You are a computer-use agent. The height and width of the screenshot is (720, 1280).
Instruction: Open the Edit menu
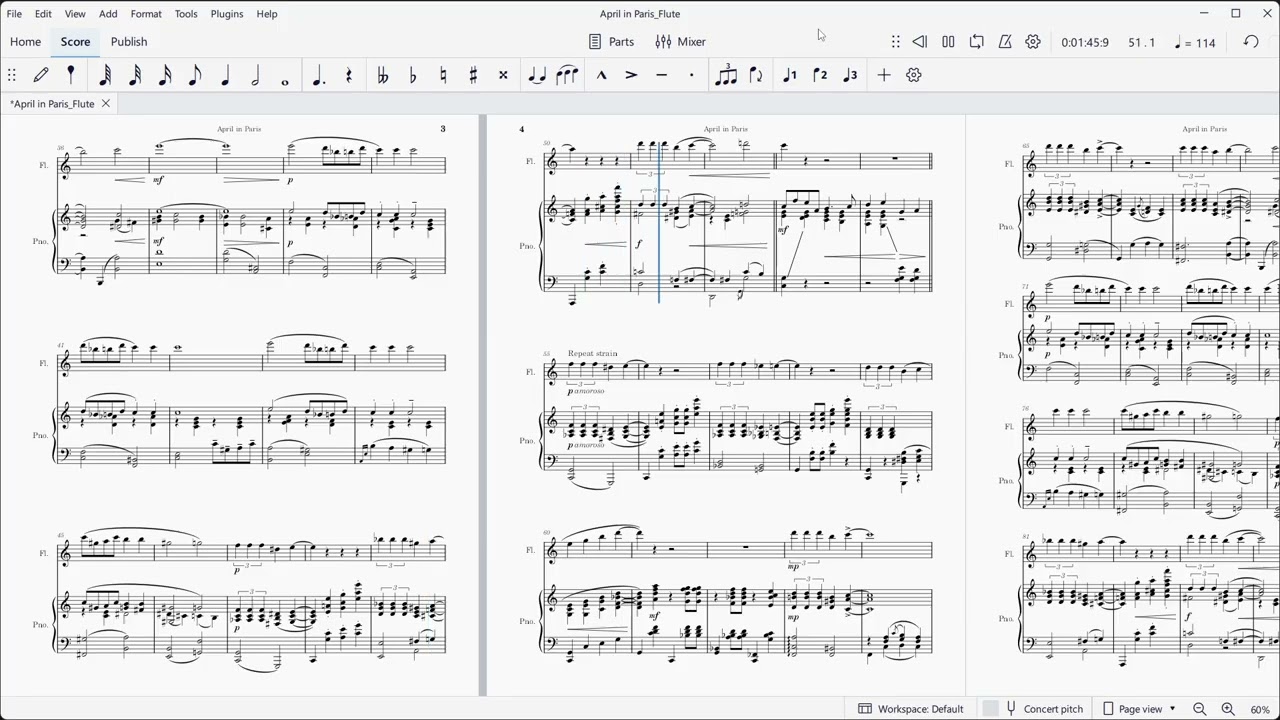click(43, 14)
